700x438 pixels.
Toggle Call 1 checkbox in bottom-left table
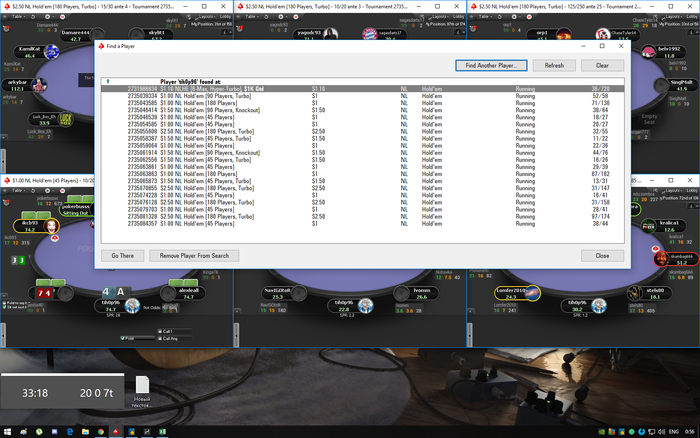pyautogui.click(x=160, y=331)
